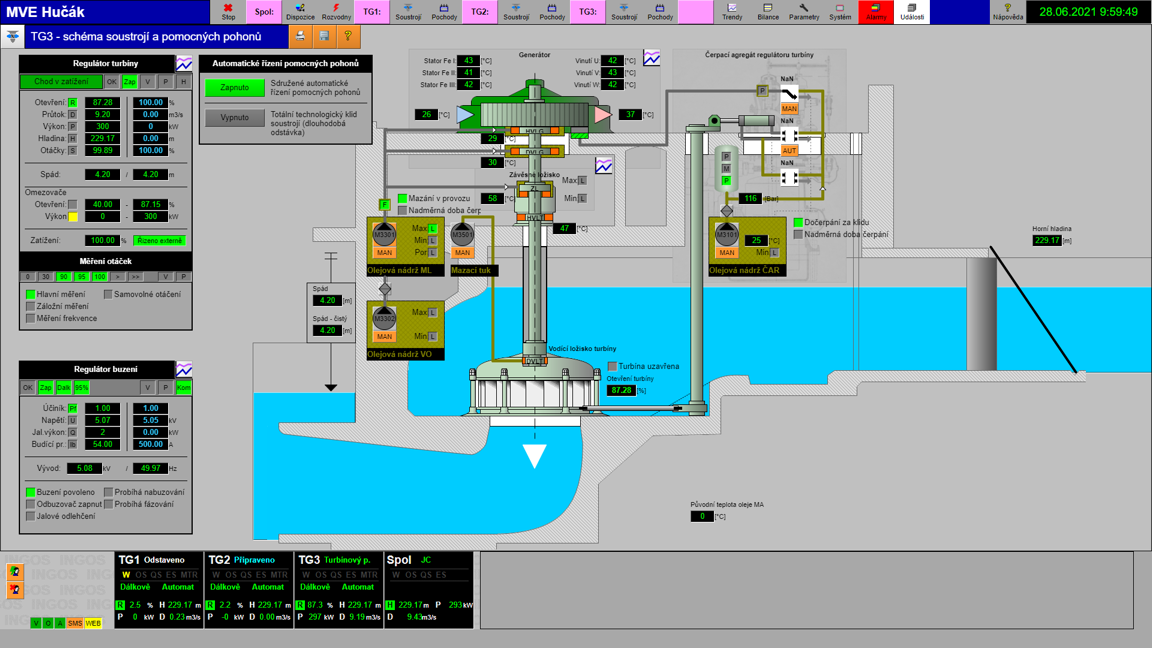Open the Dispozice icon in Spol section

[x=300, y=12]
